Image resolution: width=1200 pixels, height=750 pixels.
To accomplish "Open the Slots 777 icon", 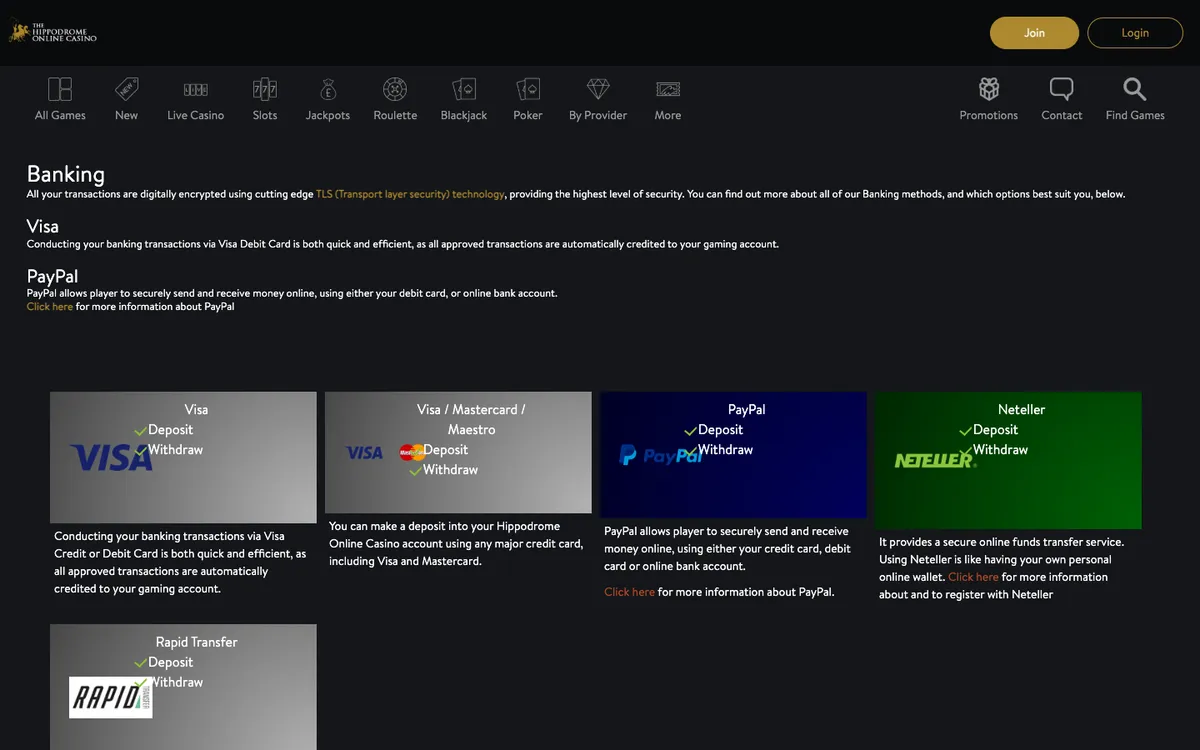I will (x=265, y=89).
